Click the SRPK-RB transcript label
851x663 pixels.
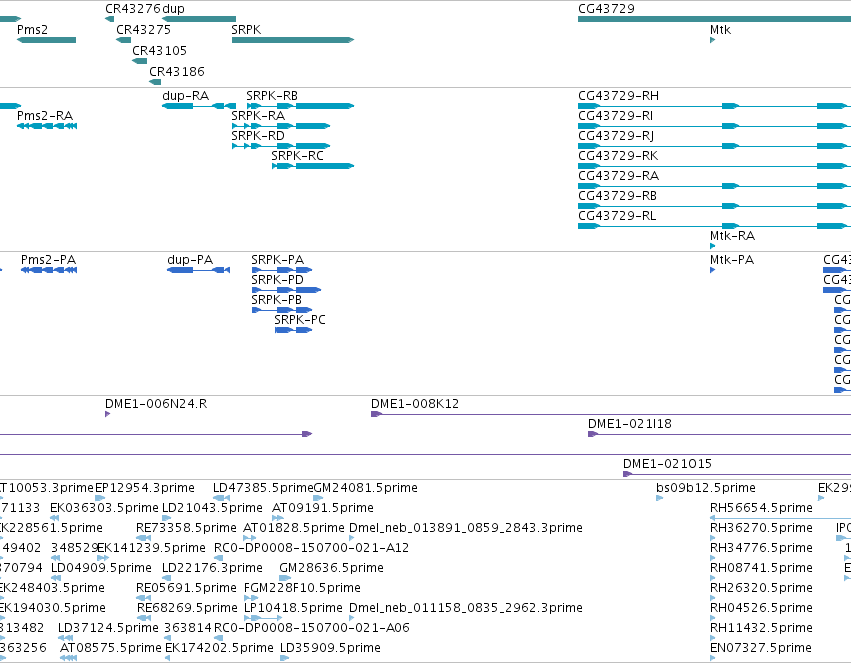coord(272,96)
